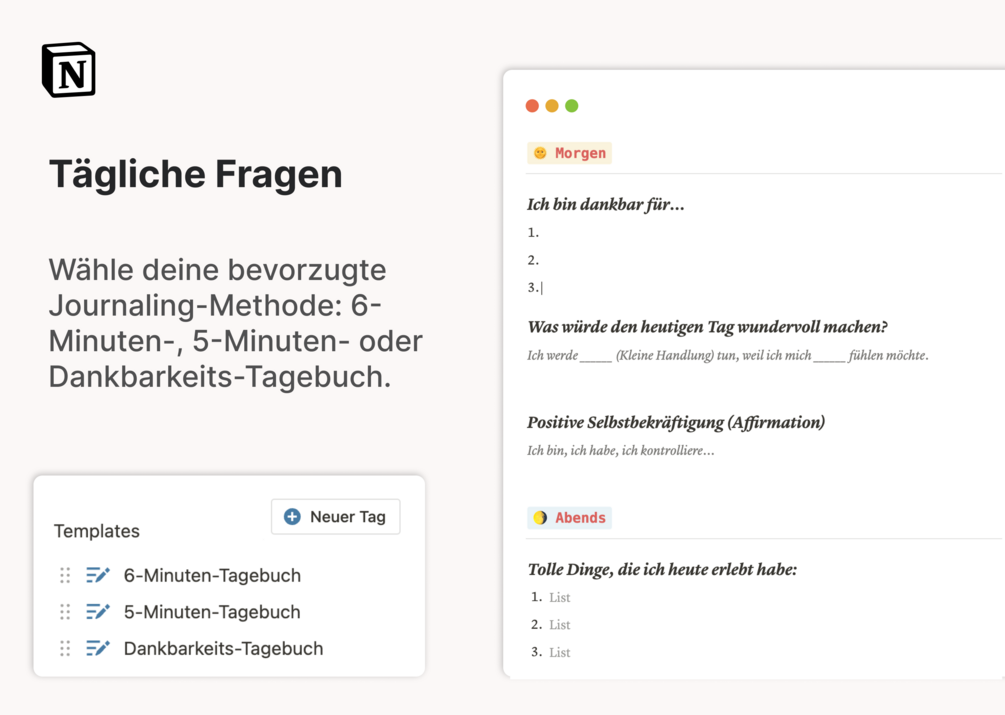Open the 6-Minuten-Tagebuch template

(x=212, y=575)
